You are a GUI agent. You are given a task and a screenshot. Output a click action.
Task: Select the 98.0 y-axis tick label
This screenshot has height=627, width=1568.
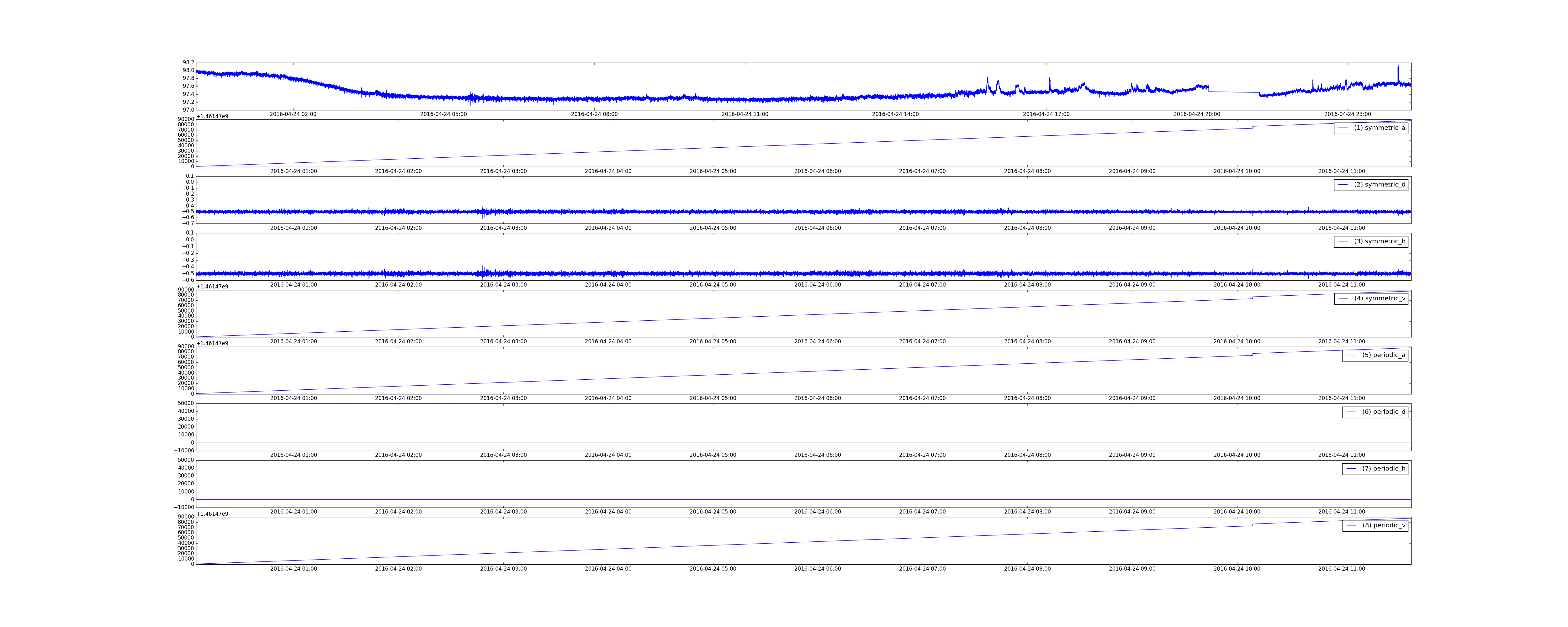pyautogui.click(x=189, y=71)
